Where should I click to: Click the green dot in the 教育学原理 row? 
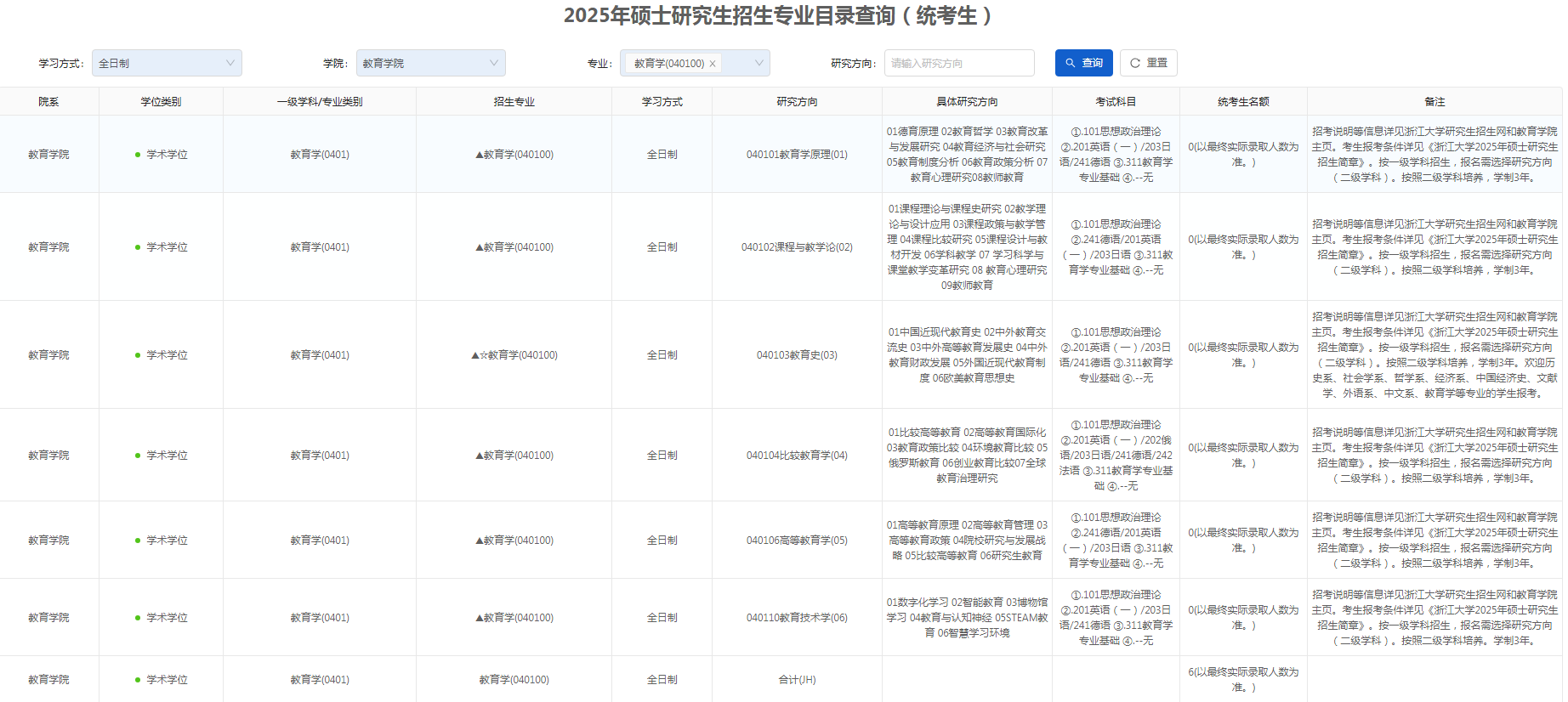click(138, 155)
